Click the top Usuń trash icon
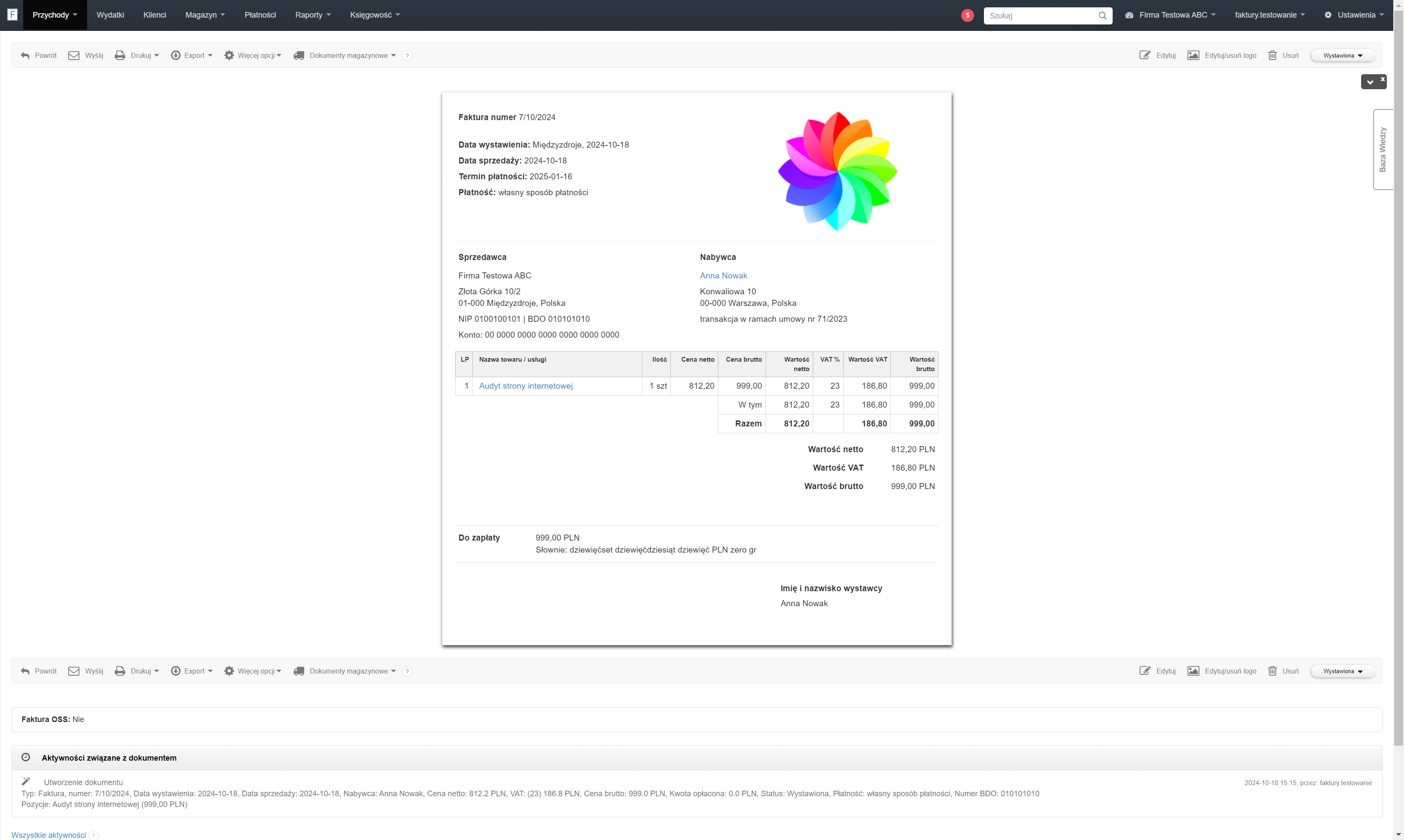The image size is (1404, 840). click(x=1273, y=55)
